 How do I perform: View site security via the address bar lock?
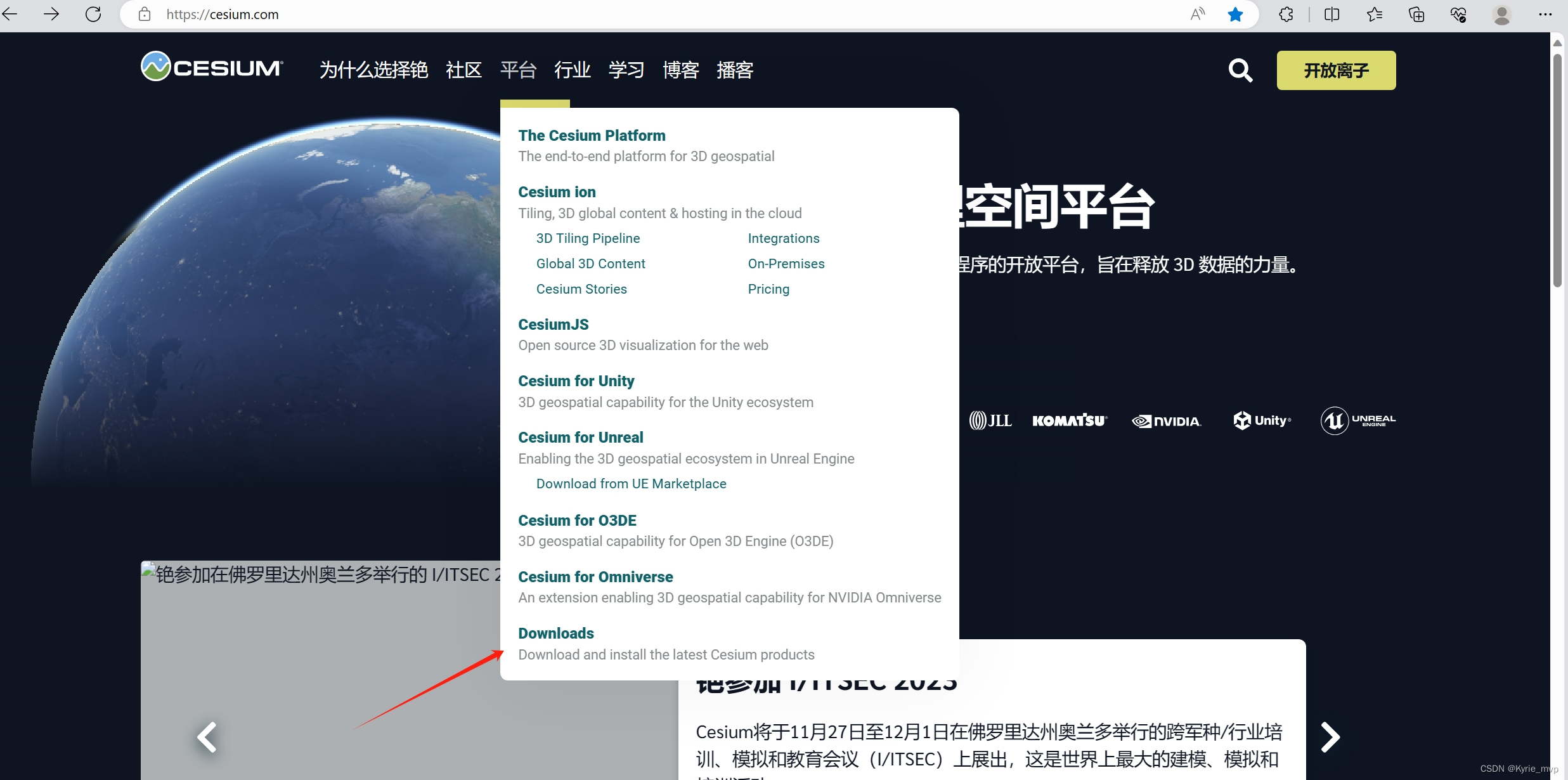click(x=145, y=14)
